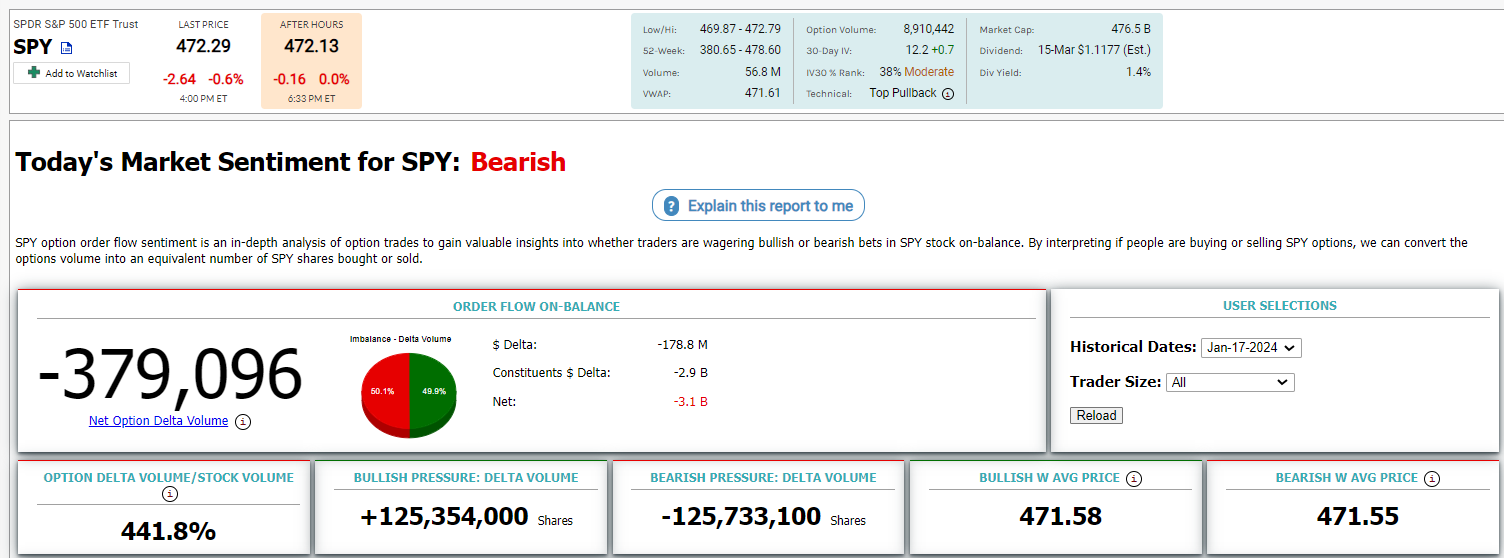Click the document icon next to SPY
Viewport: 1504px width, 558px height.
coord(67,48)
